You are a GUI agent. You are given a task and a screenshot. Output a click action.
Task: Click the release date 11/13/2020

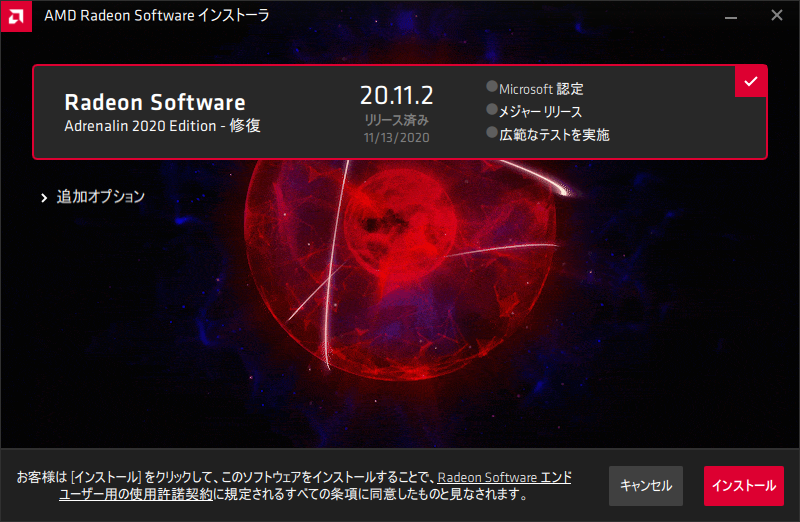(396, 138)
